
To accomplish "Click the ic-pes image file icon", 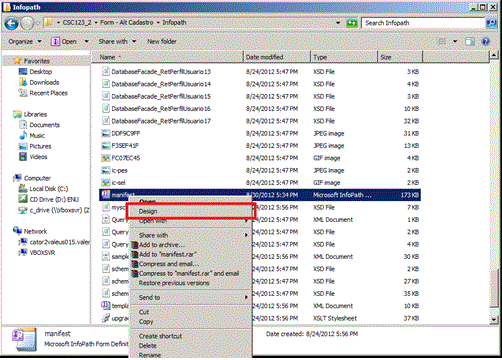I will 106,170.
